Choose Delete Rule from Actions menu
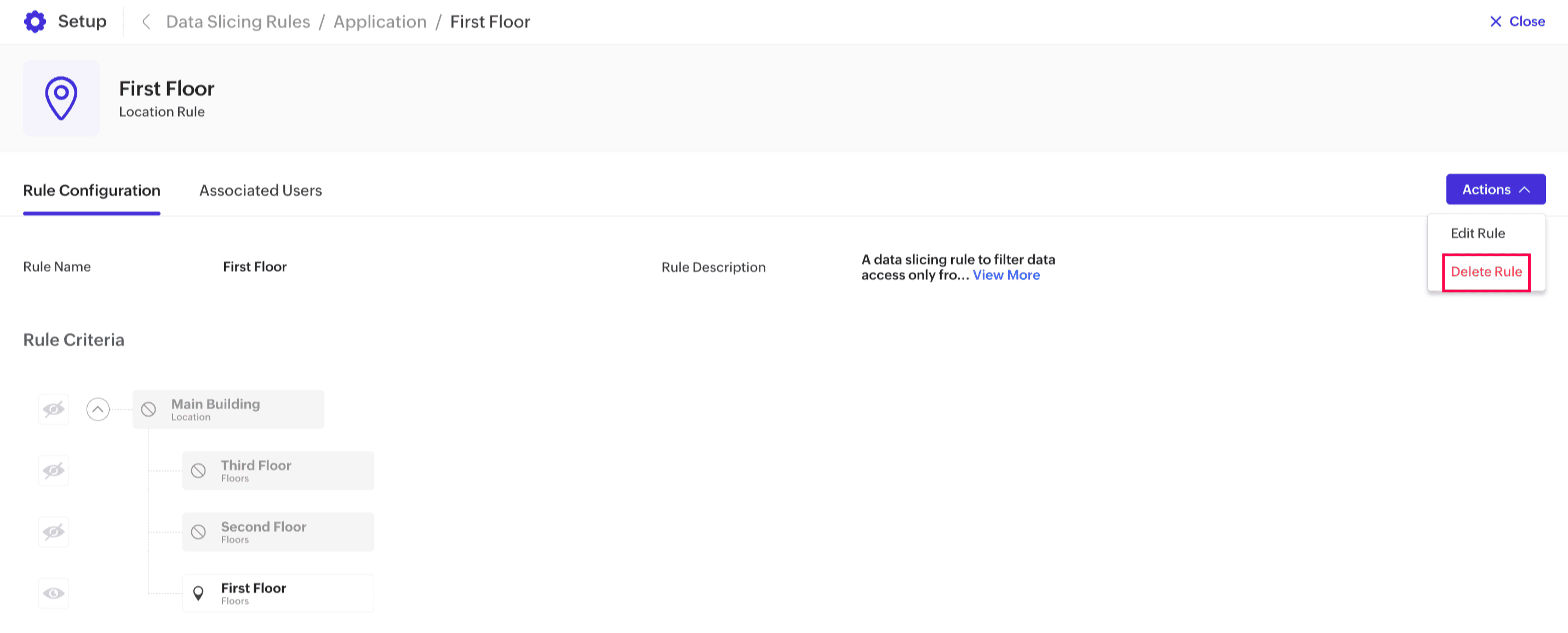Image resolution: width=1568 pixels, height=633 pixels. point(1486,272)
